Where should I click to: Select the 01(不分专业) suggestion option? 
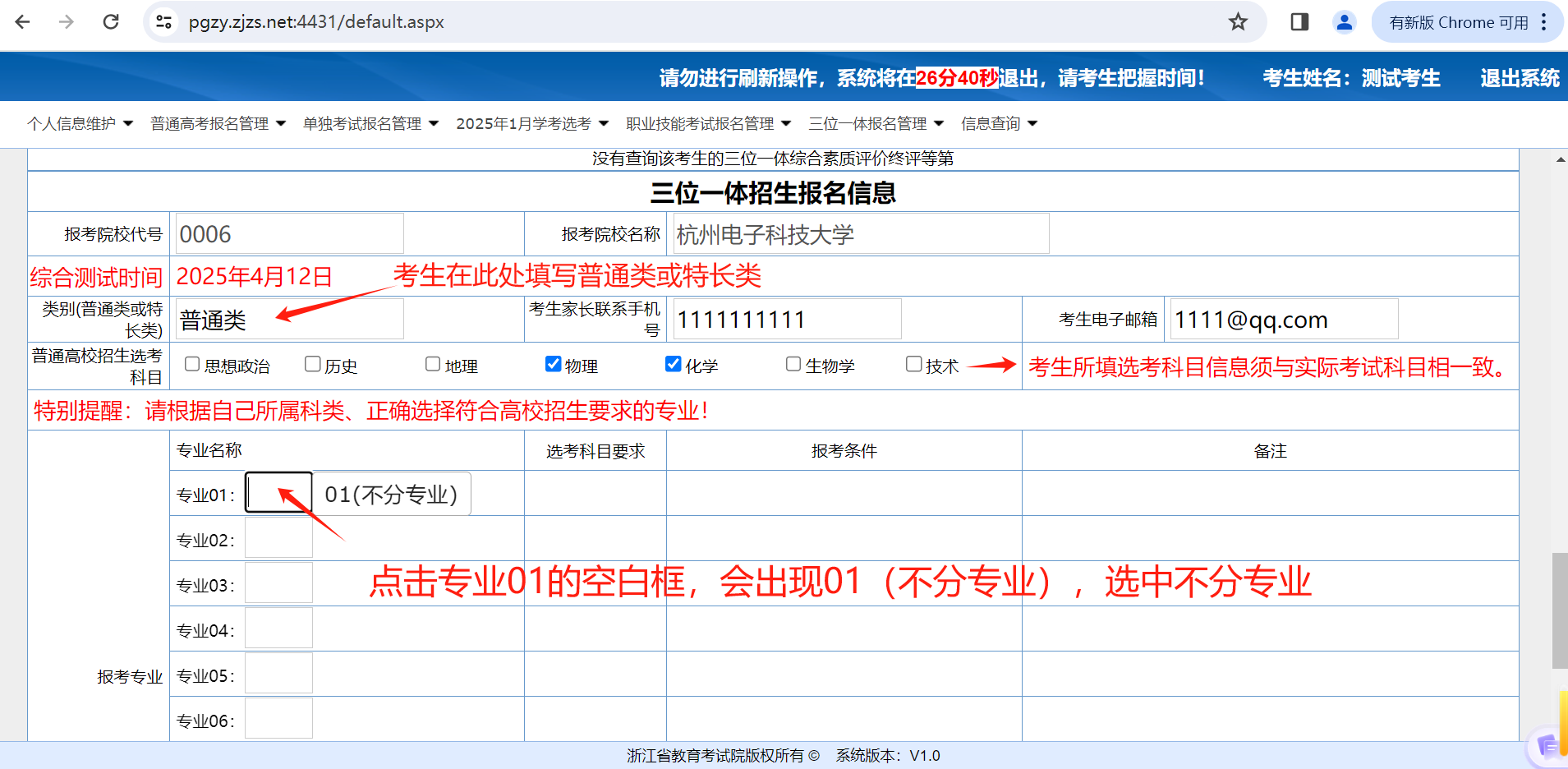391,495
